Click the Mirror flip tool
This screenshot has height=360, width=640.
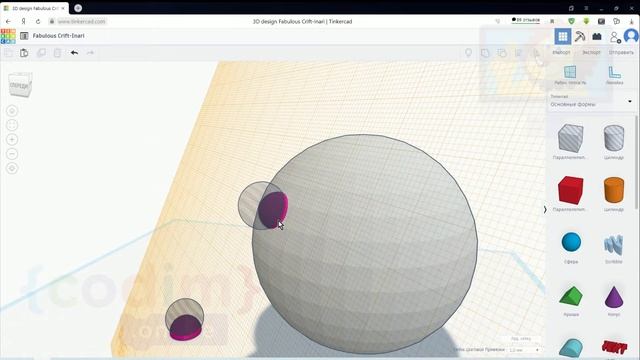coord(536,53)
